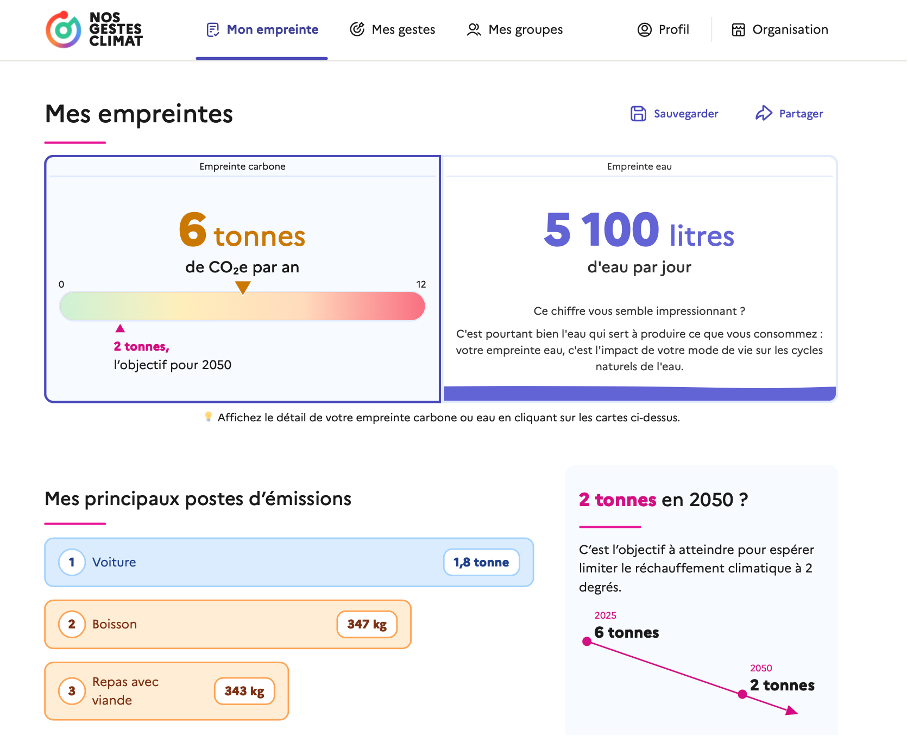Switch to the Empreinte eau card
Viewport: 908px width, 736px height.
tap(639, 278)
